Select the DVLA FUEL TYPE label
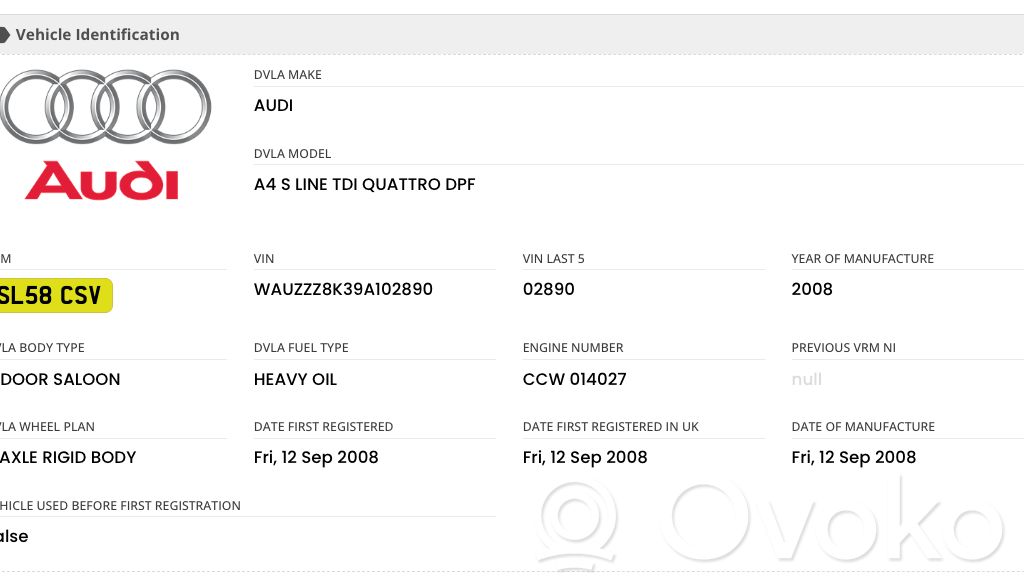Viewport: 1024px width, 582px height. pos(301,348)
